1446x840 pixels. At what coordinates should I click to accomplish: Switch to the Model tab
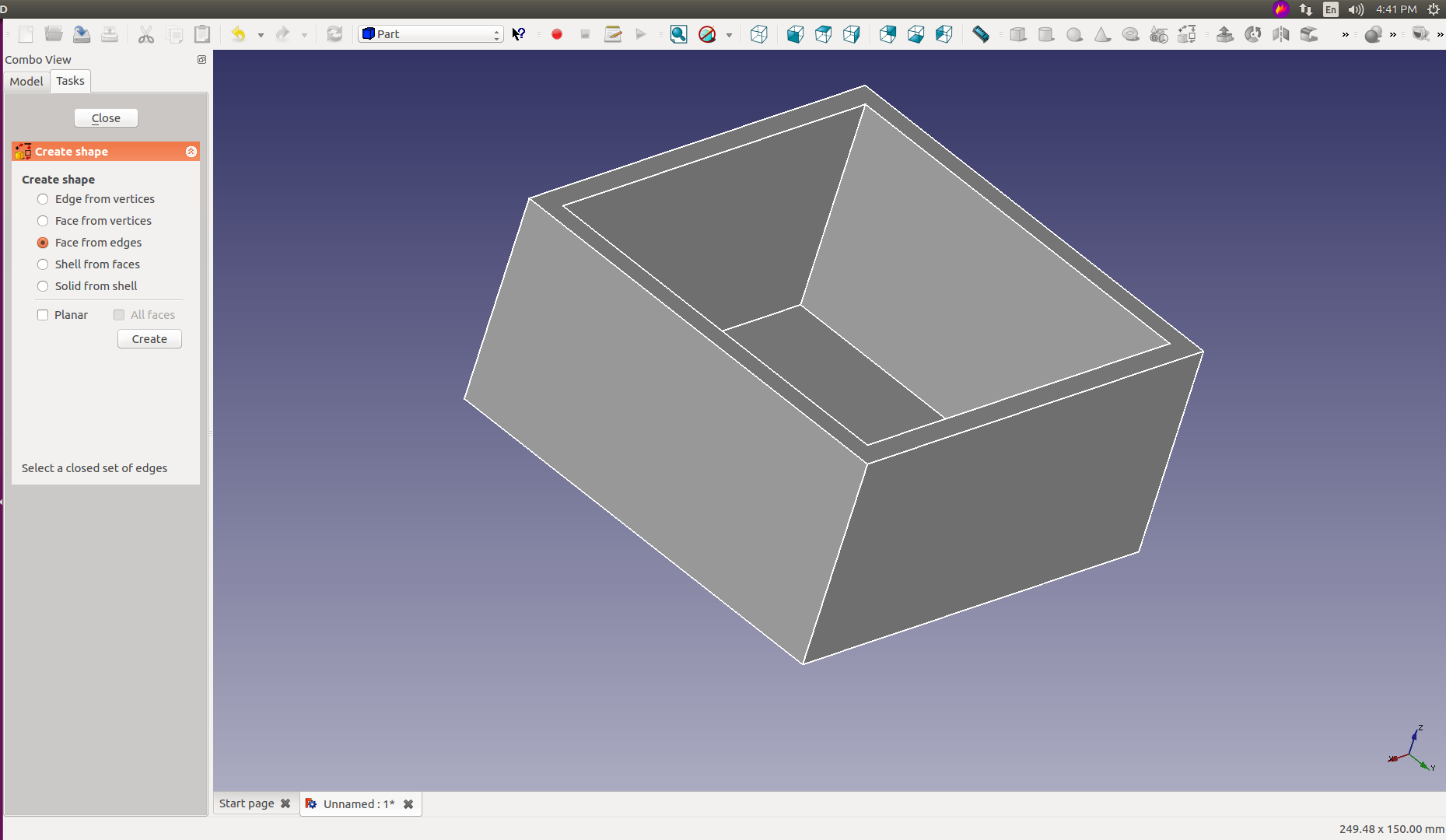coord(26,81)
